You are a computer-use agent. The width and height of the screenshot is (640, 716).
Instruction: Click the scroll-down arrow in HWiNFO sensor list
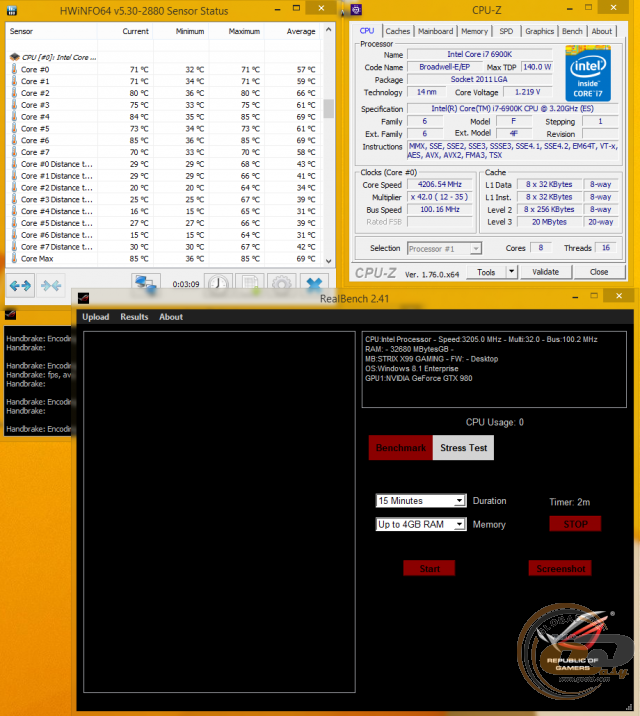[x=328, y=261]
